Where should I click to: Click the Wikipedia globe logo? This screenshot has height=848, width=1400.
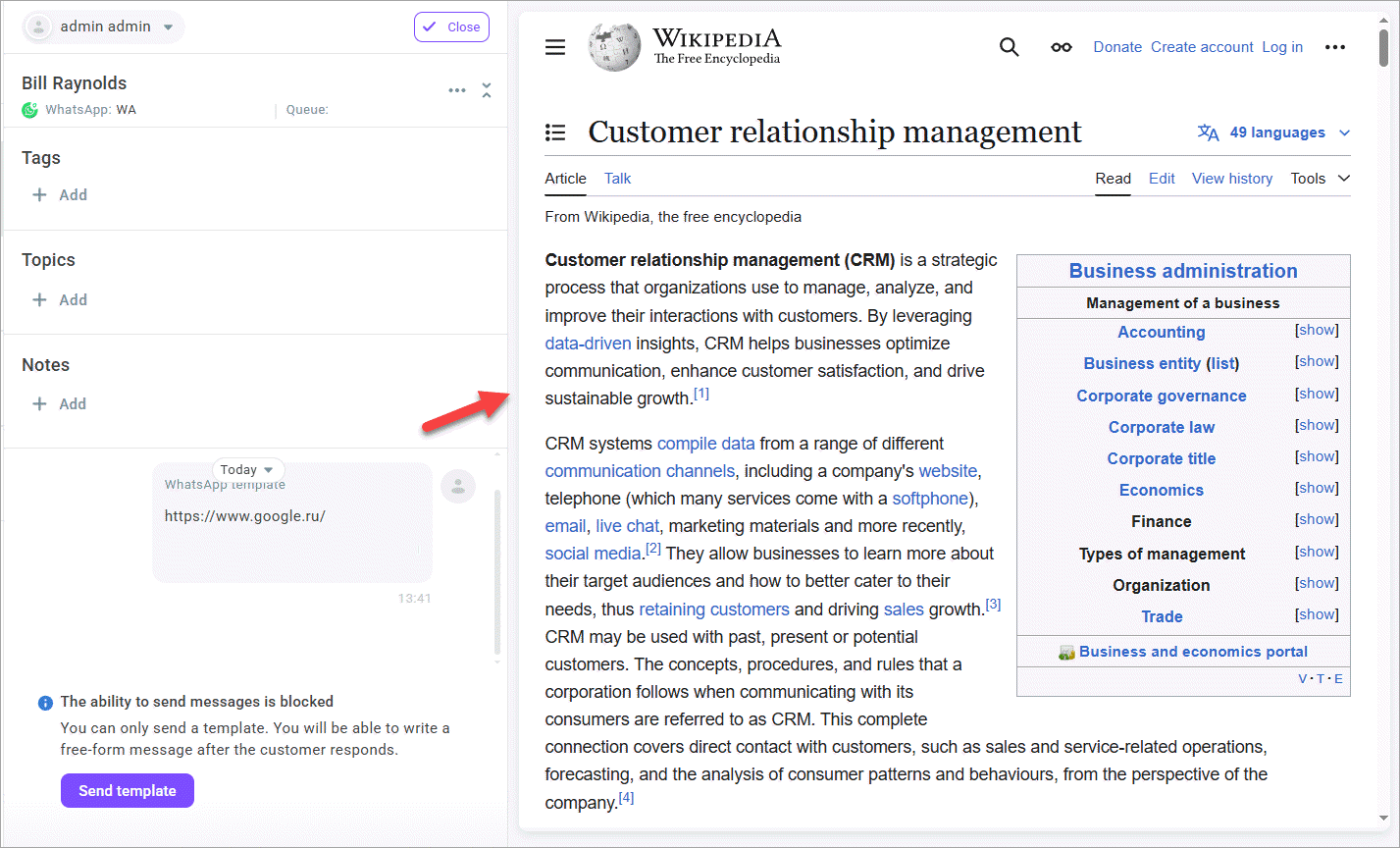point(615,46)
